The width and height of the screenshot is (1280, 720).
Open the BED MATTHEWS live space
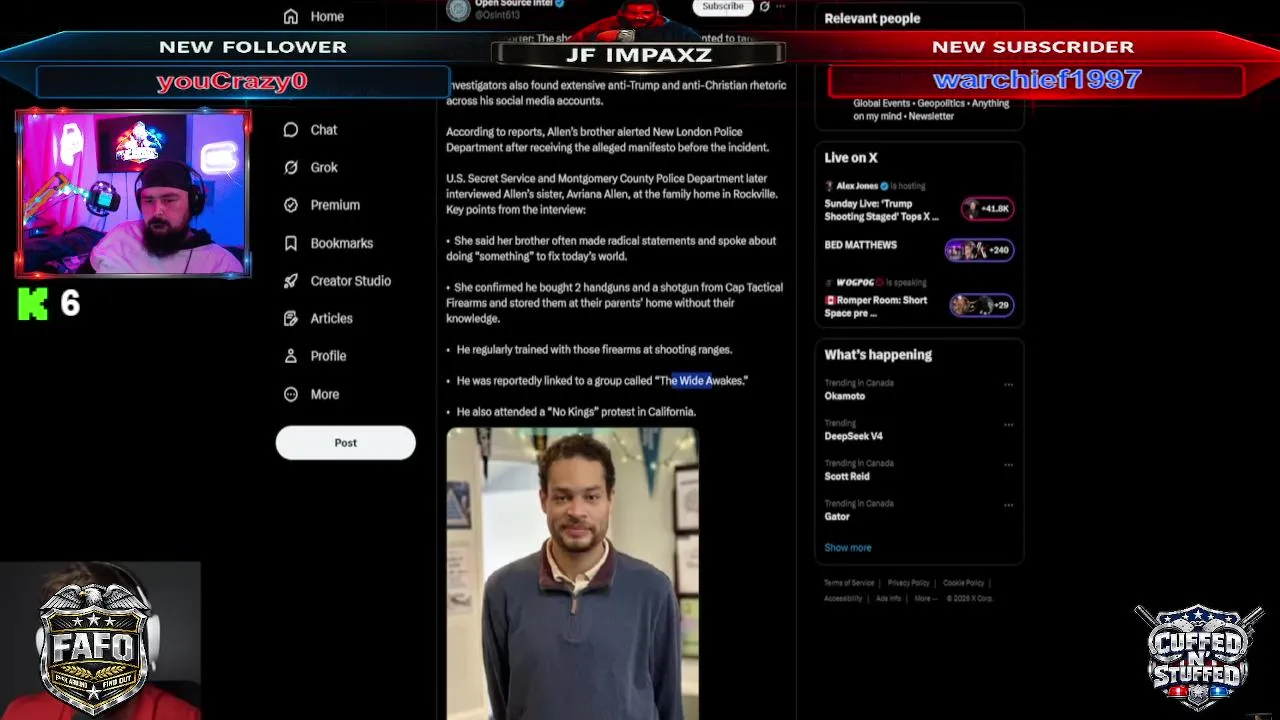point(860,245)
